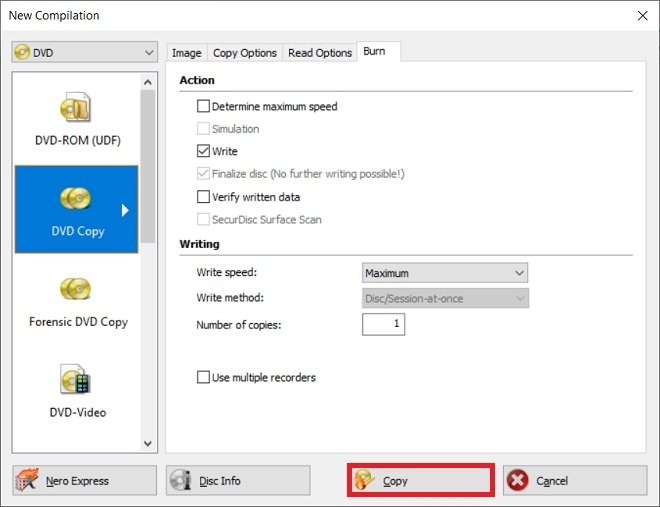Open Nero Express
Viewport: 660px width, 507px height.
(x=85, y=480)
